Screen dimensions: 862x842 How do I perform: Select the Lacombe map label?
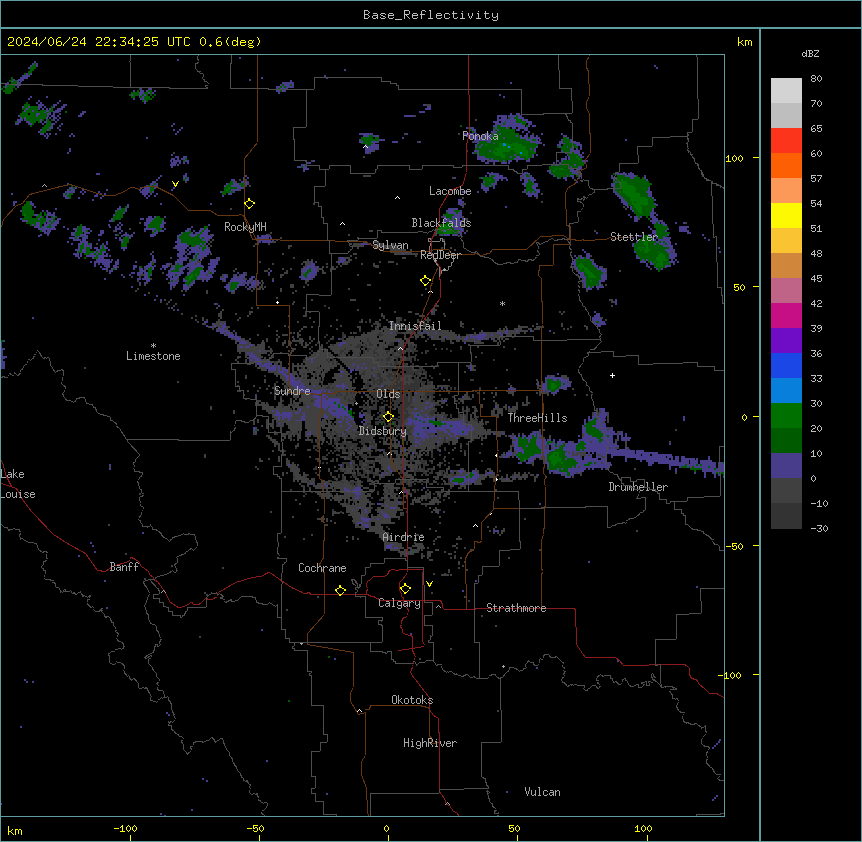450,191
